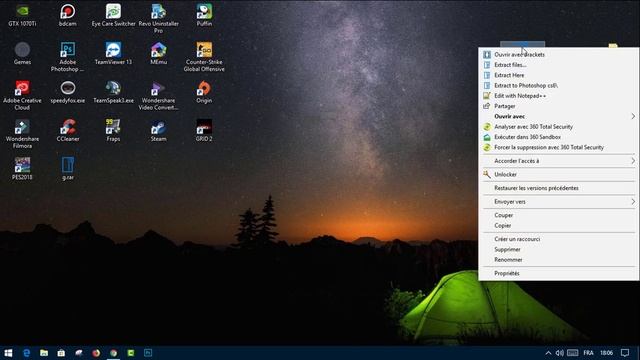The width and height of the screenshot is (640, 360).
Task: Choose Partager in the context menu
Action: point(558,106)
